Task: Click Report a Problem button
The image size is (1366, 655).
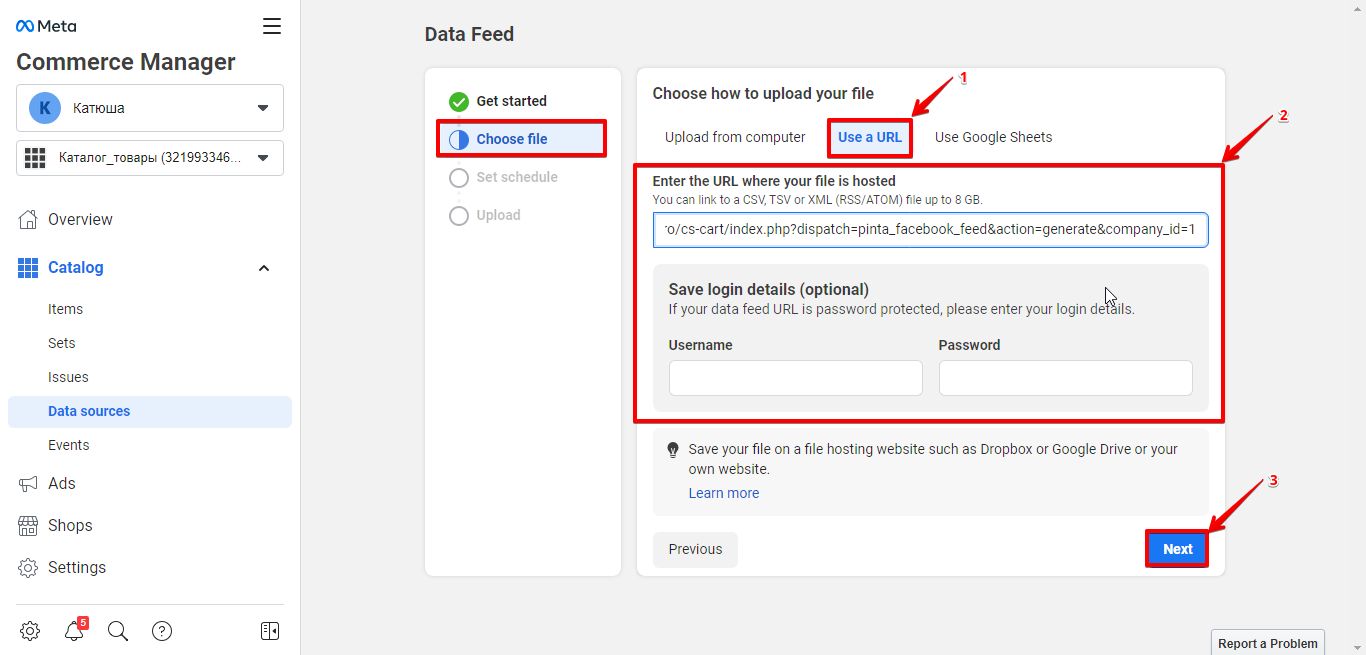Action: pos(1268,643)
